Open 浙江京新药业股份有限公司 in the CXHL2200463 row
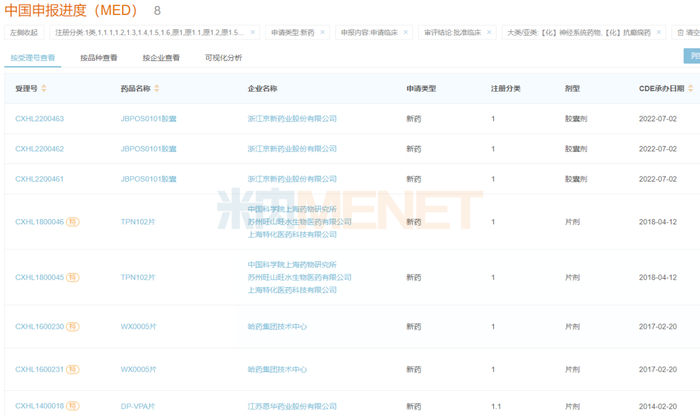This screenshot has height=417, width=700. pos(292,119)
